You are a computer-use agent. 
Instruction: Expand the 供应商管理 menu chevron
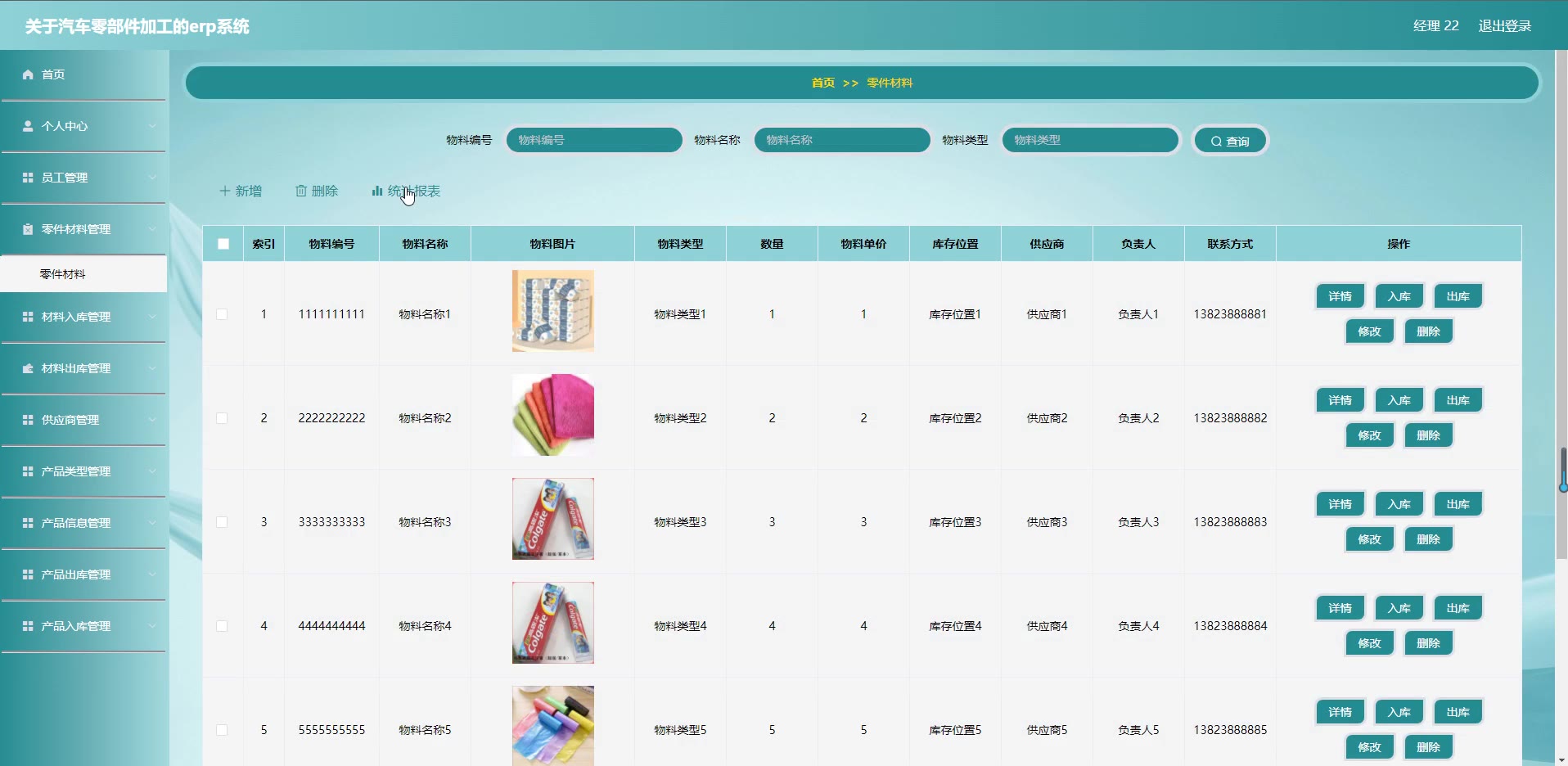click(152, 420)
